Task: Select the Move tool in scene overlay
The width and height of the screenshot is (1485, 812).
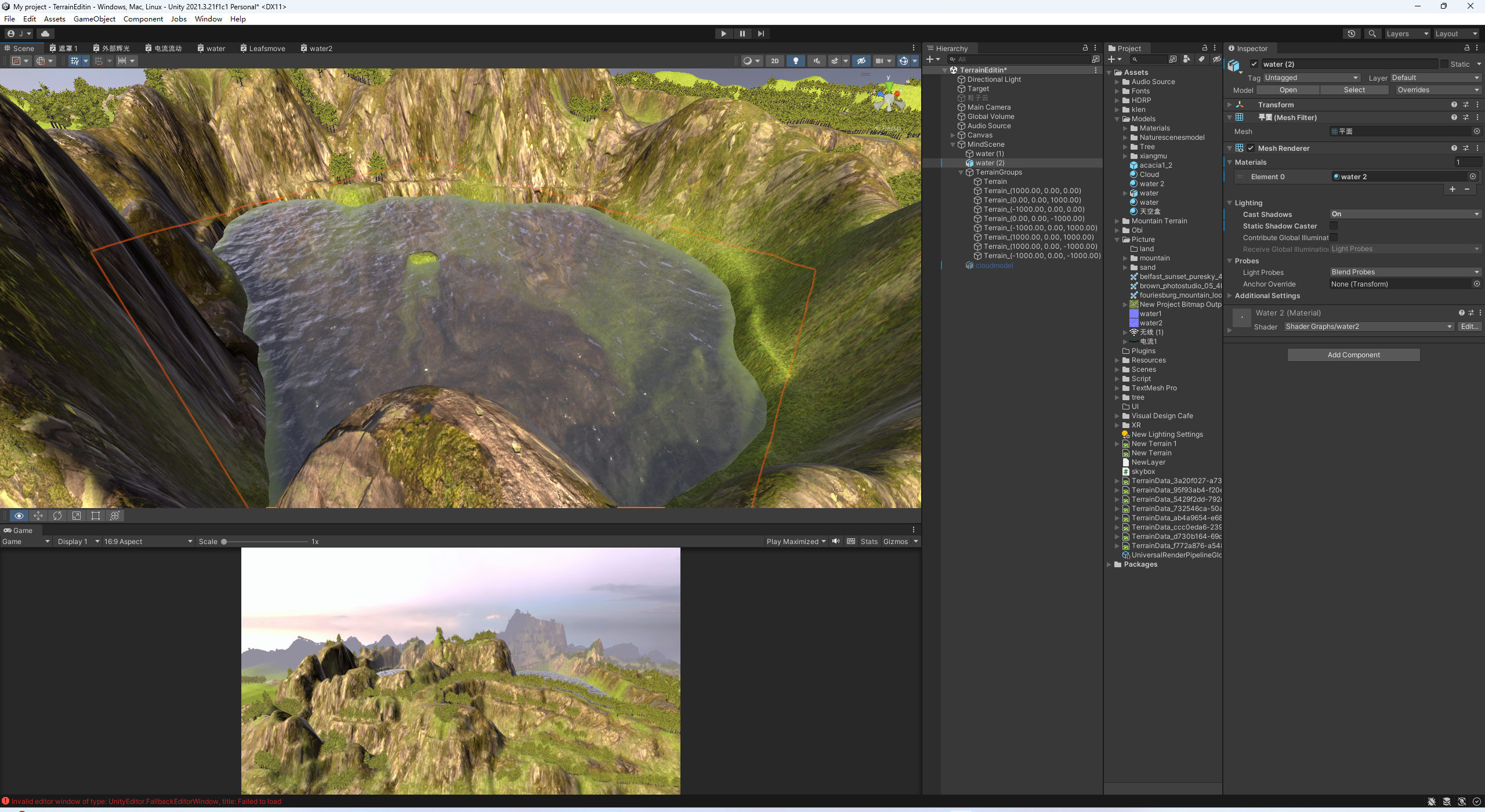Action: pyautogui.click(x=38, y=516)
